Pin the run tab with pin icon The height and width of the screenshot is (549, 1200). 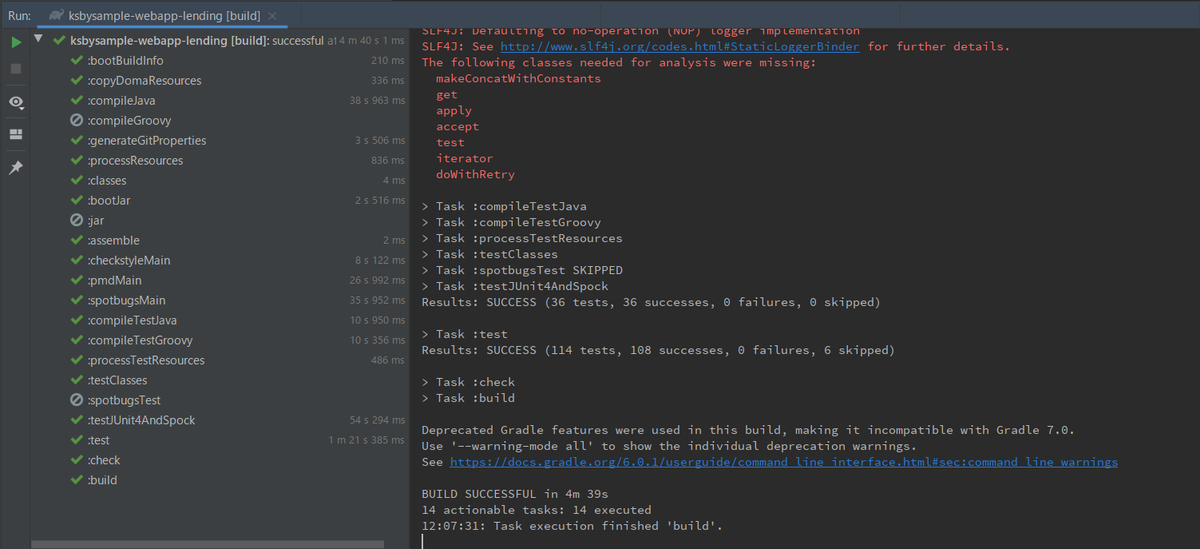tap(16, 168)
